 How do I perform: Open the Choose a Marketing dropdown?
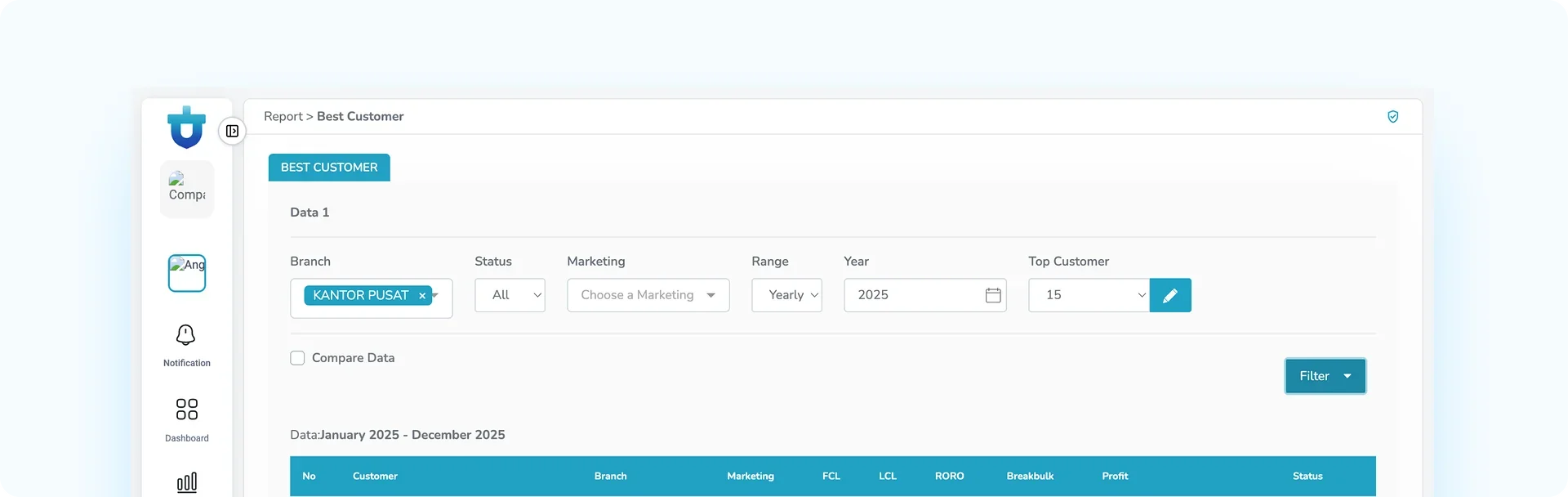click(648, 295)
